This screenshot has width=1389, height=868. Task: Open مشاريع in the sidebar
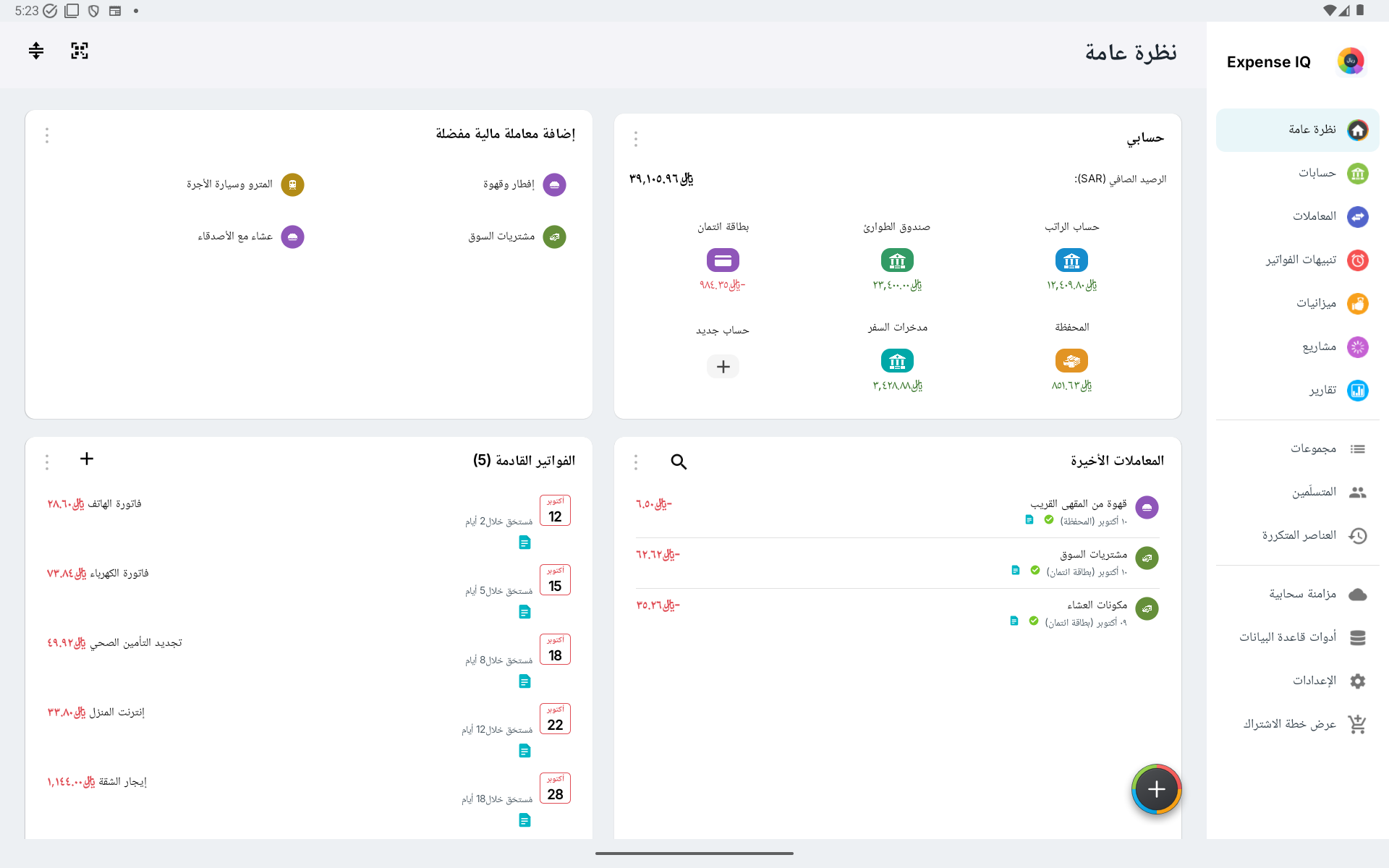1297,347
